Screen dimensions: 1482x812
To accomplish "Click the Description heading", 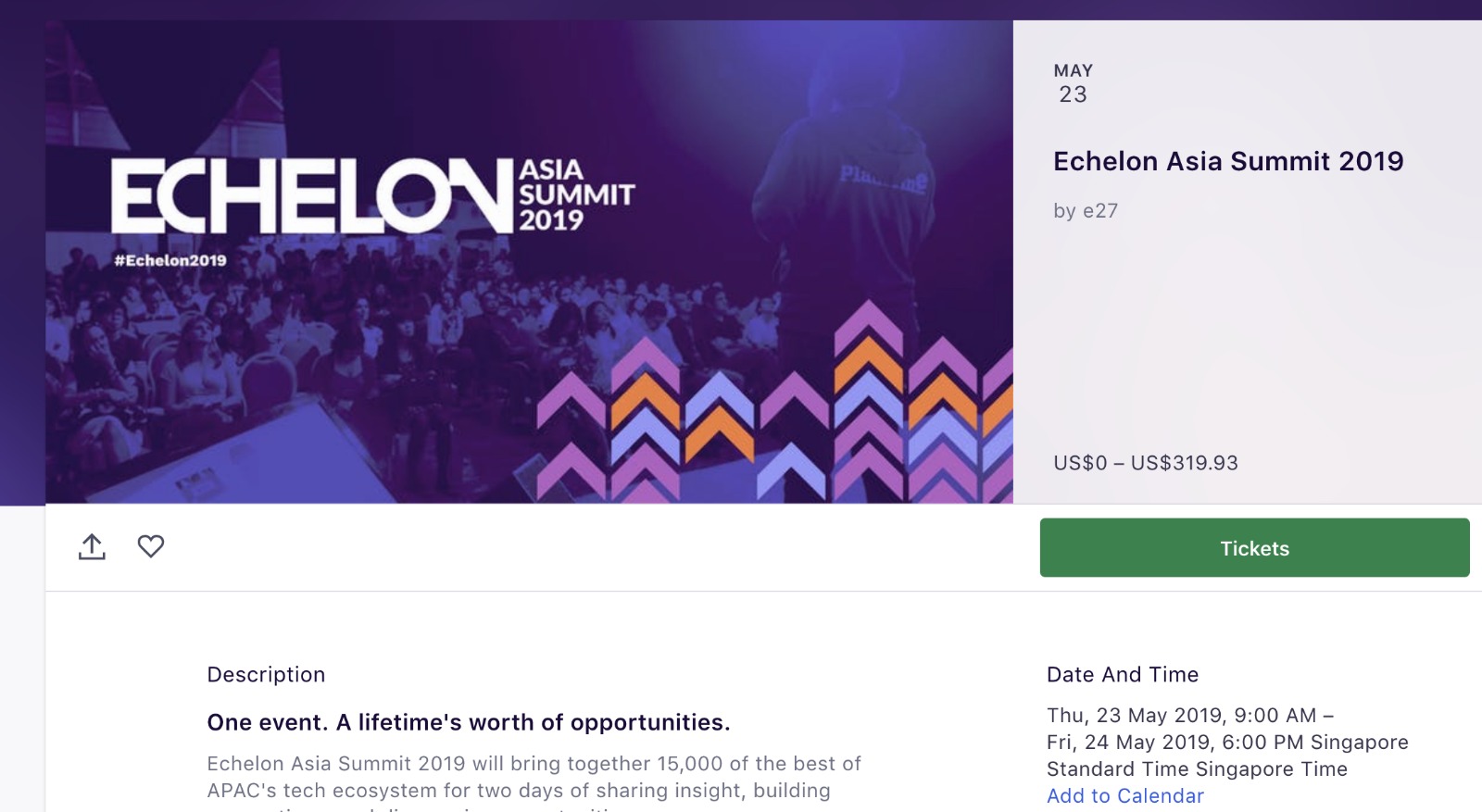I will (266, 674).
